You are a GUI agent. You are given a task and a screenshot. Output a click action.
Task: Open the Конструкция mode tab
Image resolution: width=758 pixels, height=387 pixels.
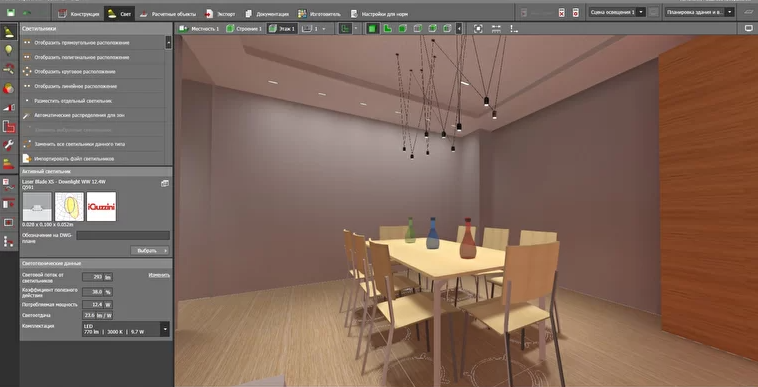(78, 14)
